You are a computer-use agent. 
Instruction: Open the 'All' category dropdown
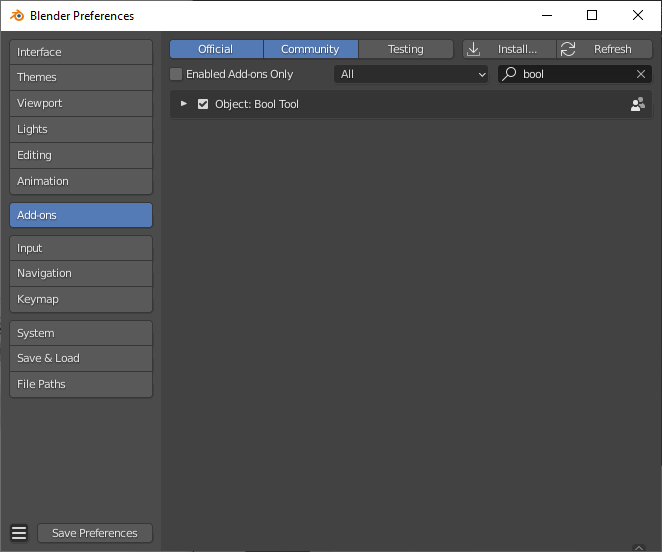[411, 74]
